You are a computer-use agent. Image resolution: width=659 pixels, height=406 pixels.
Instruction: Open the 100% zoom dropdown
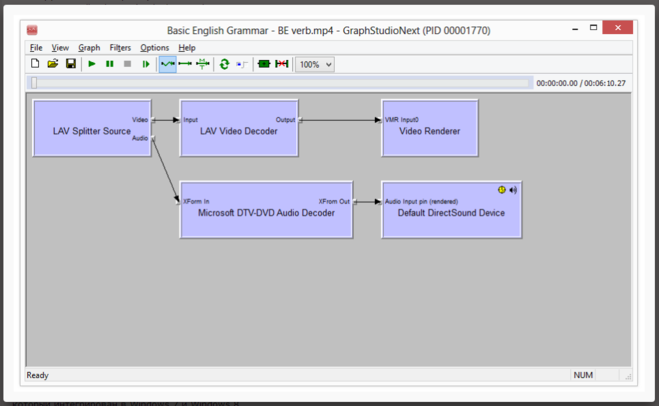coord(315,64)
